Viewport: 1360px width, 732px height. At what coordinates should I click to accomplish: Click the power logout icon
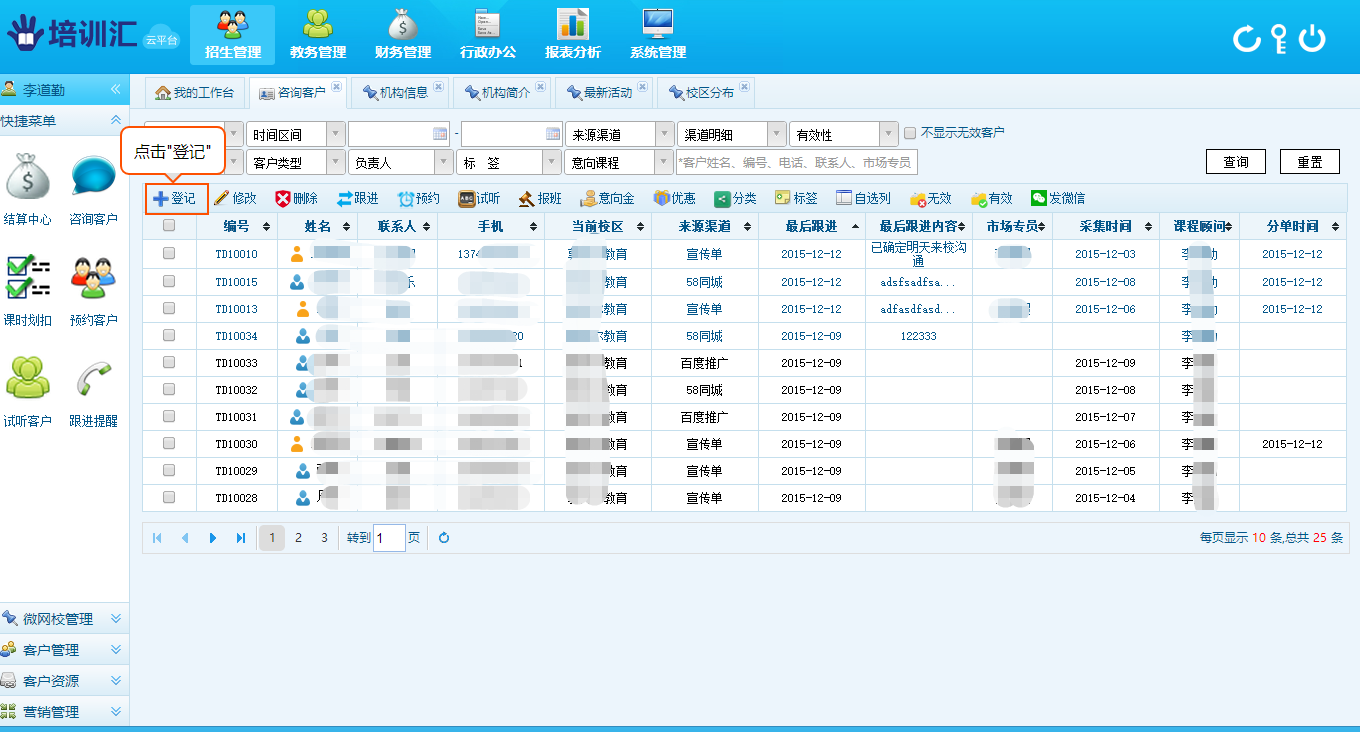(x=1312, y=39)
